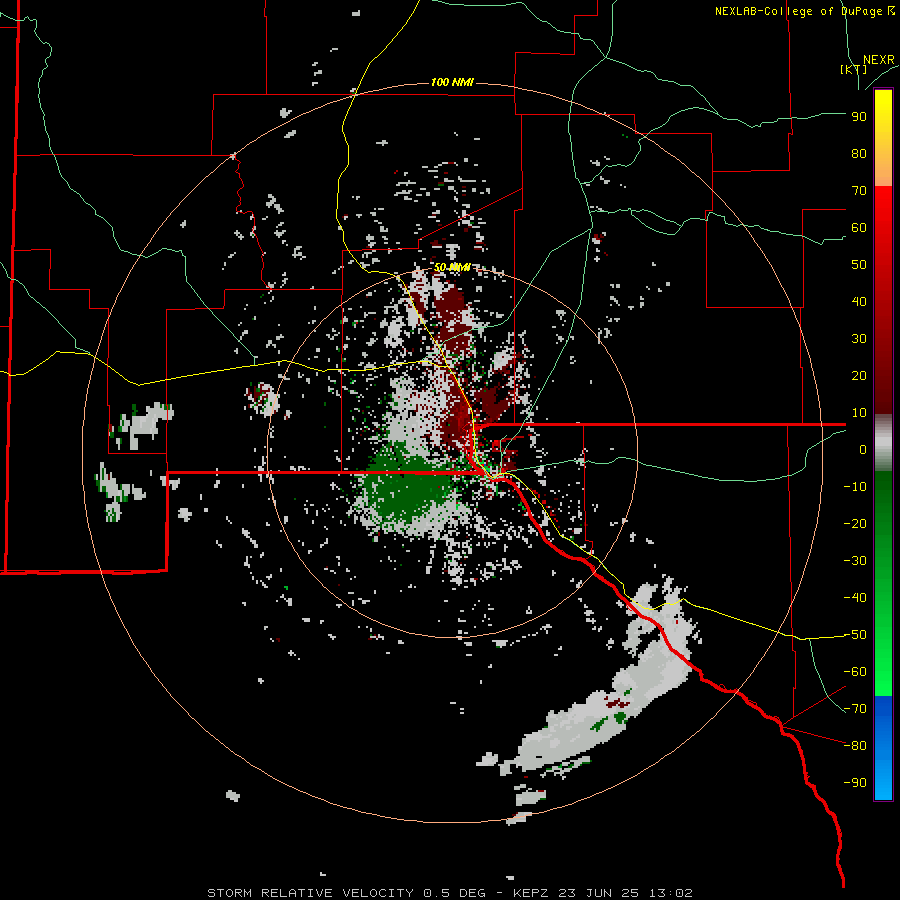Click the "0" value on the velocity scale
This screenshot has height=900, width=900.
click(x=863, y=449)
